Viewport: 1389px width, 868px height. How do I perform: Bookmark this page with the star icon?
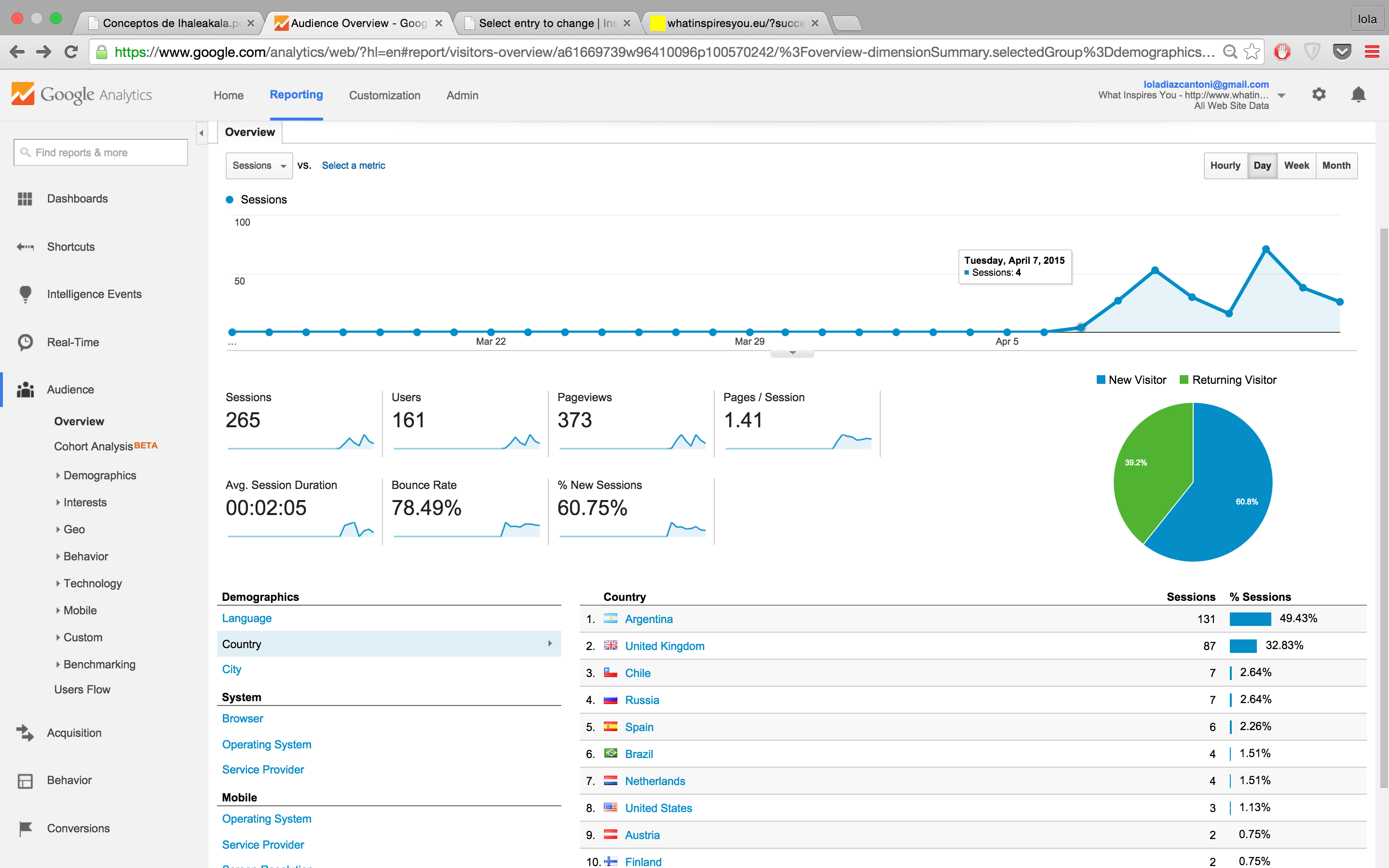[x=1252, y=52]
